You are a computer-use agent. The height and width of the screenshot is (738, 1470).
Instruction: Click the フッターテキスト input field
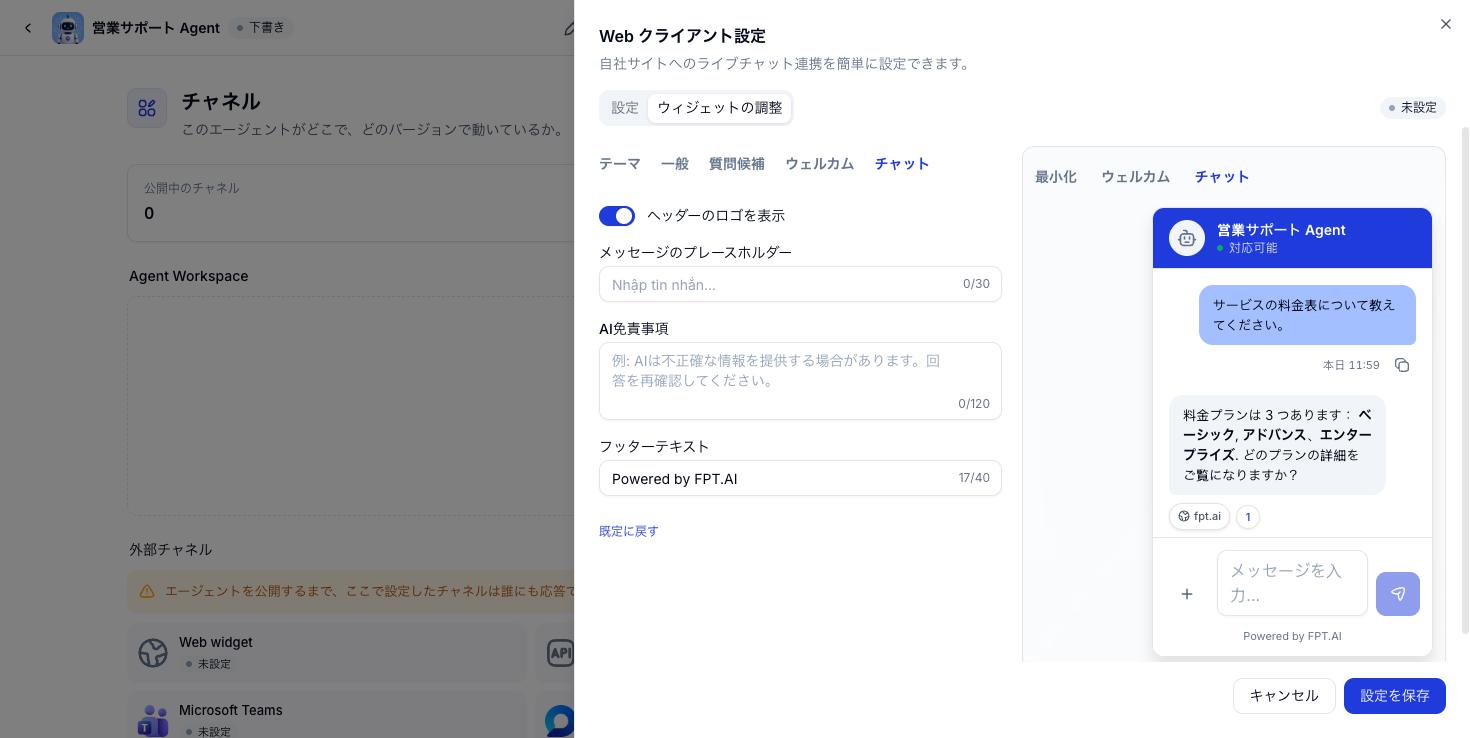tap(800, 478)
